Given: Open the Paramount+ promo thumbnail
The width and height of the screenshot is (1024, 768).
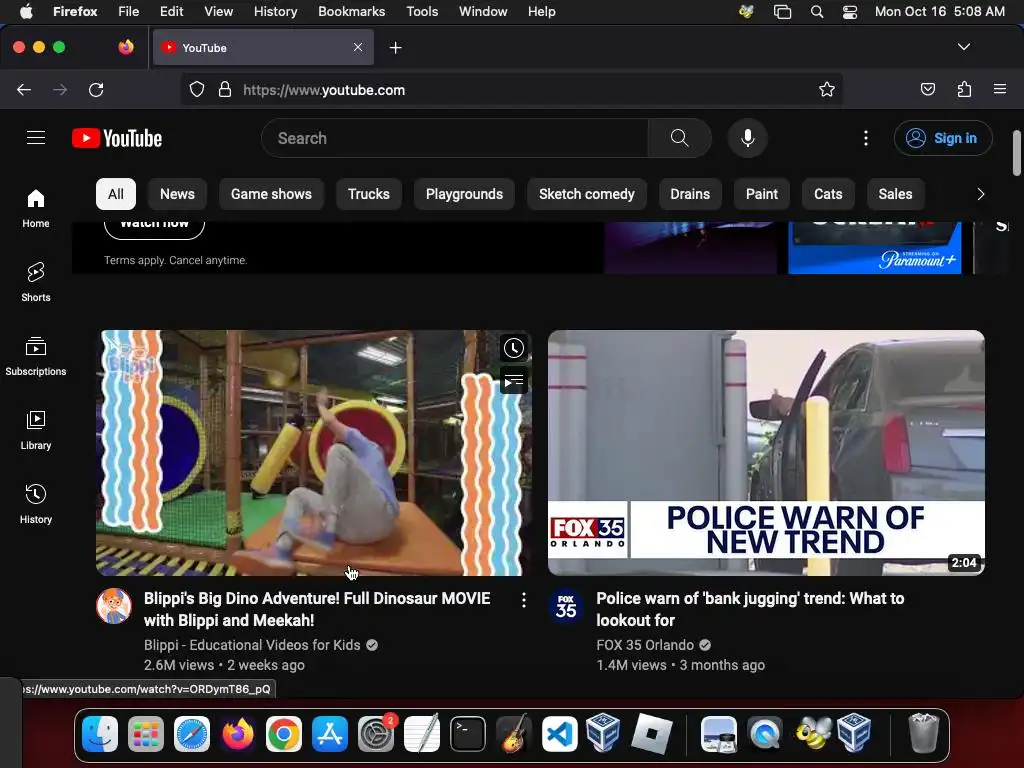Looking at the screenshot, I should [x=874, y=248].
